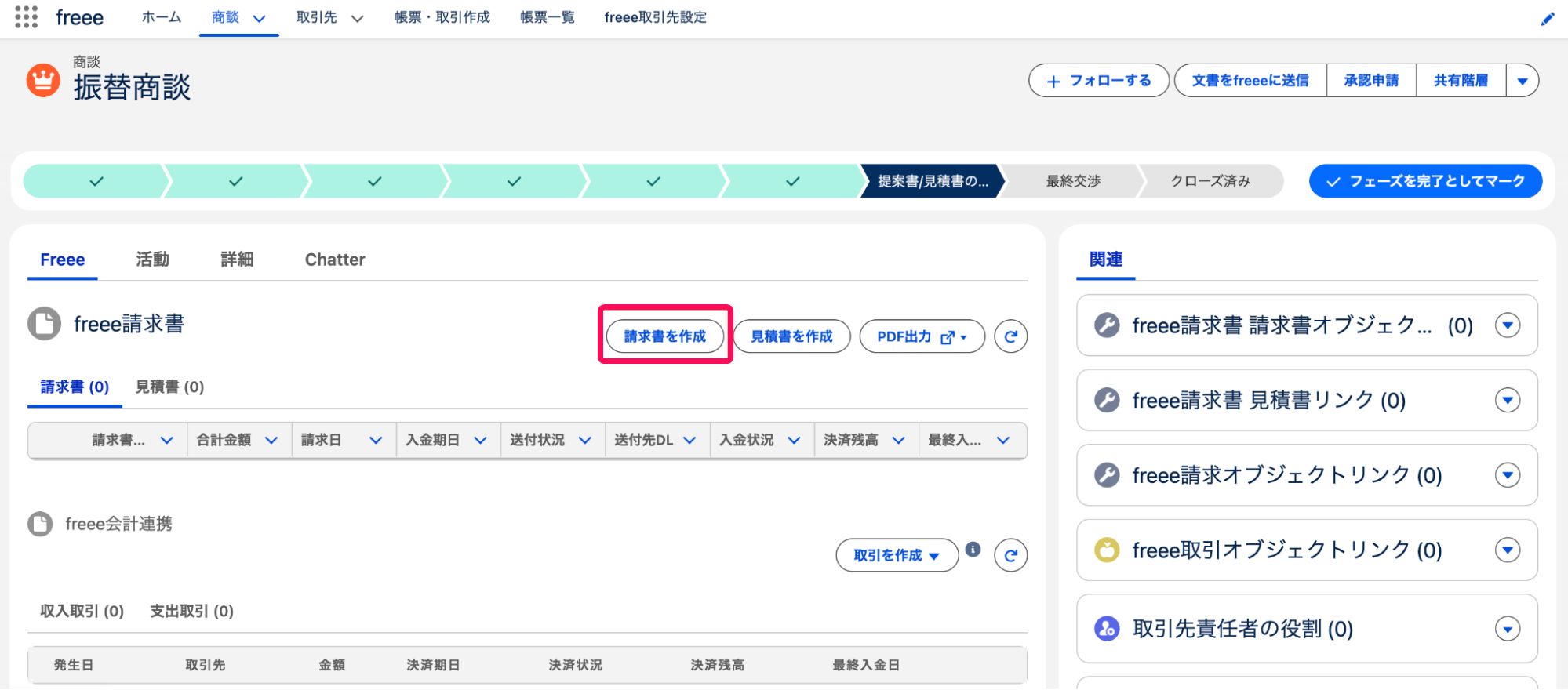Open 送付状況 column menu

(x=584, y=440)
